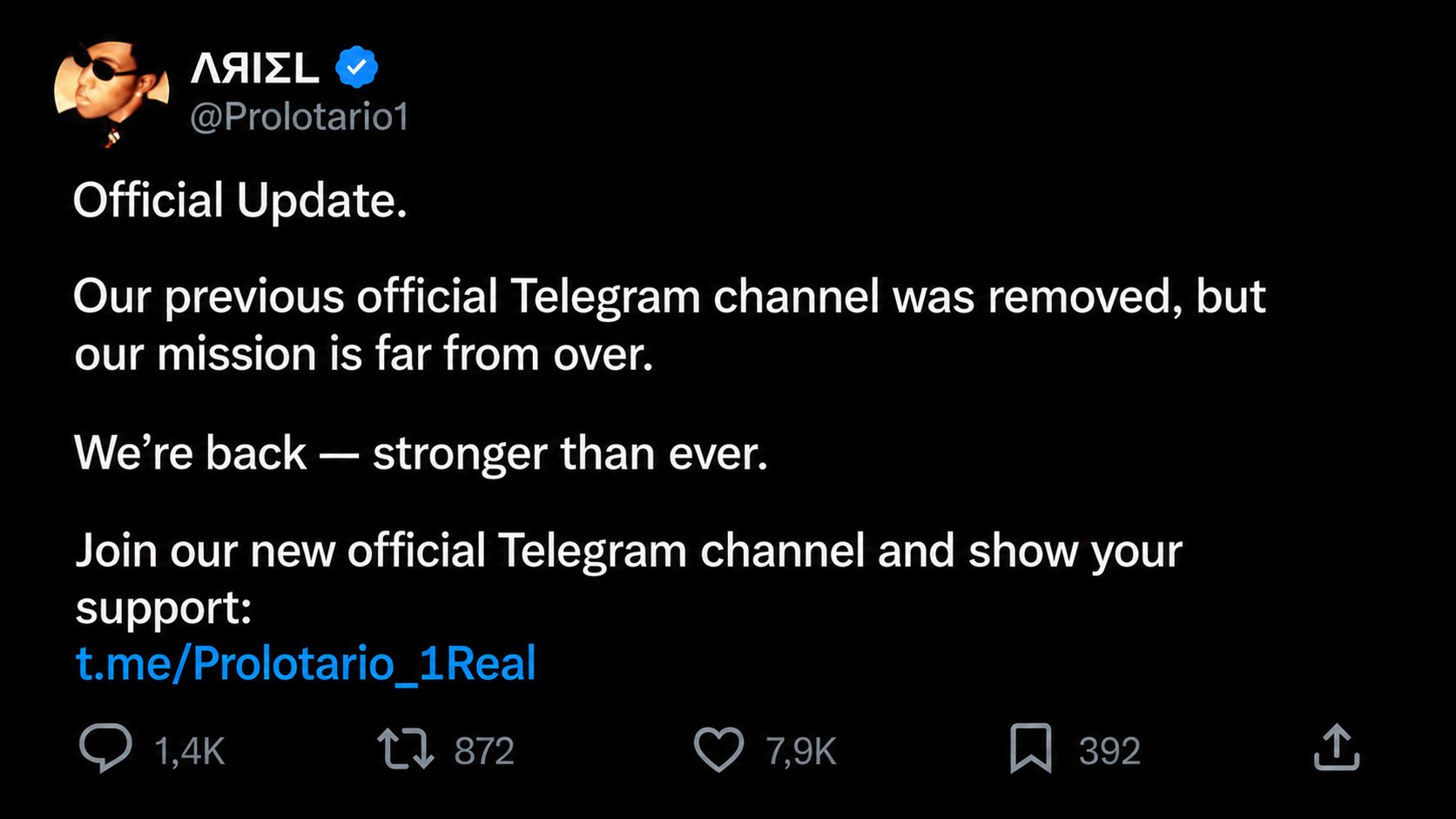
Task: Like the post with the heart icon
Action: pos(718,749)
